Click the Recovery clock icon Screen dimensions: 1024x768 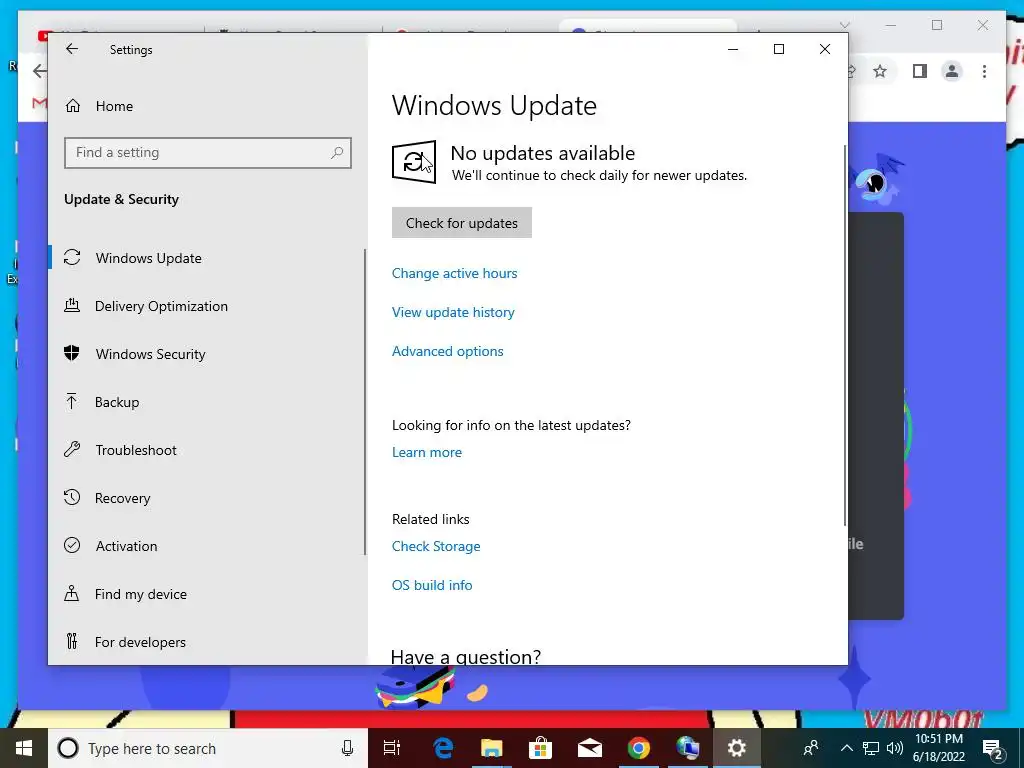[x=72, y=497]
